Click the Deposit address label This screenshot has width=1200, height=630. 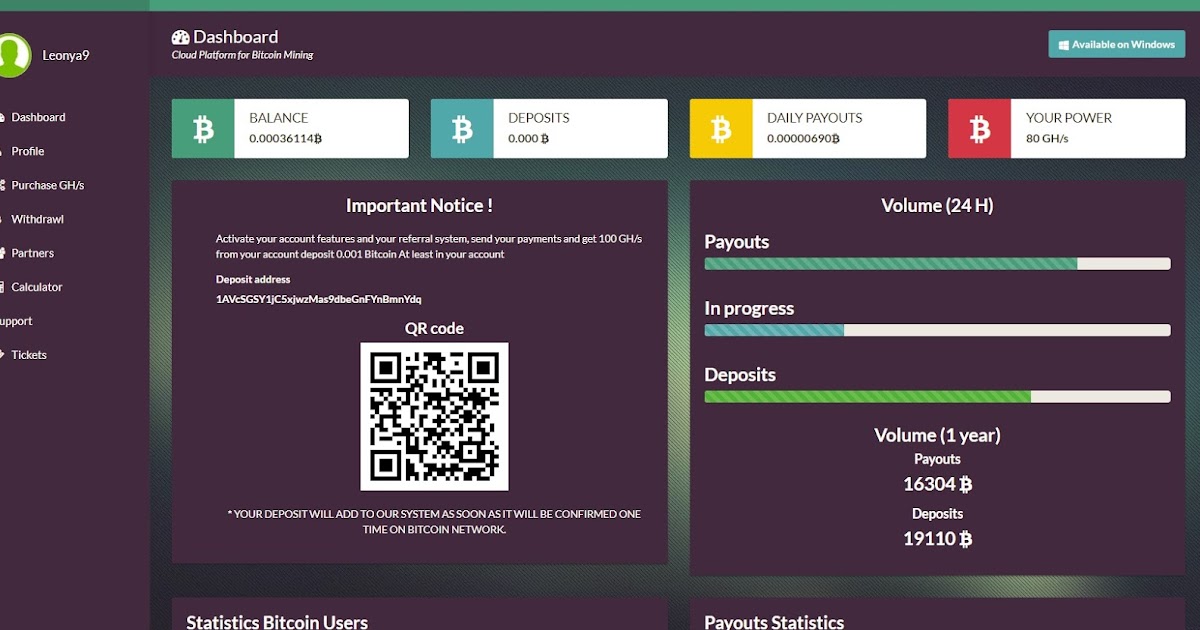click(253, 280)
